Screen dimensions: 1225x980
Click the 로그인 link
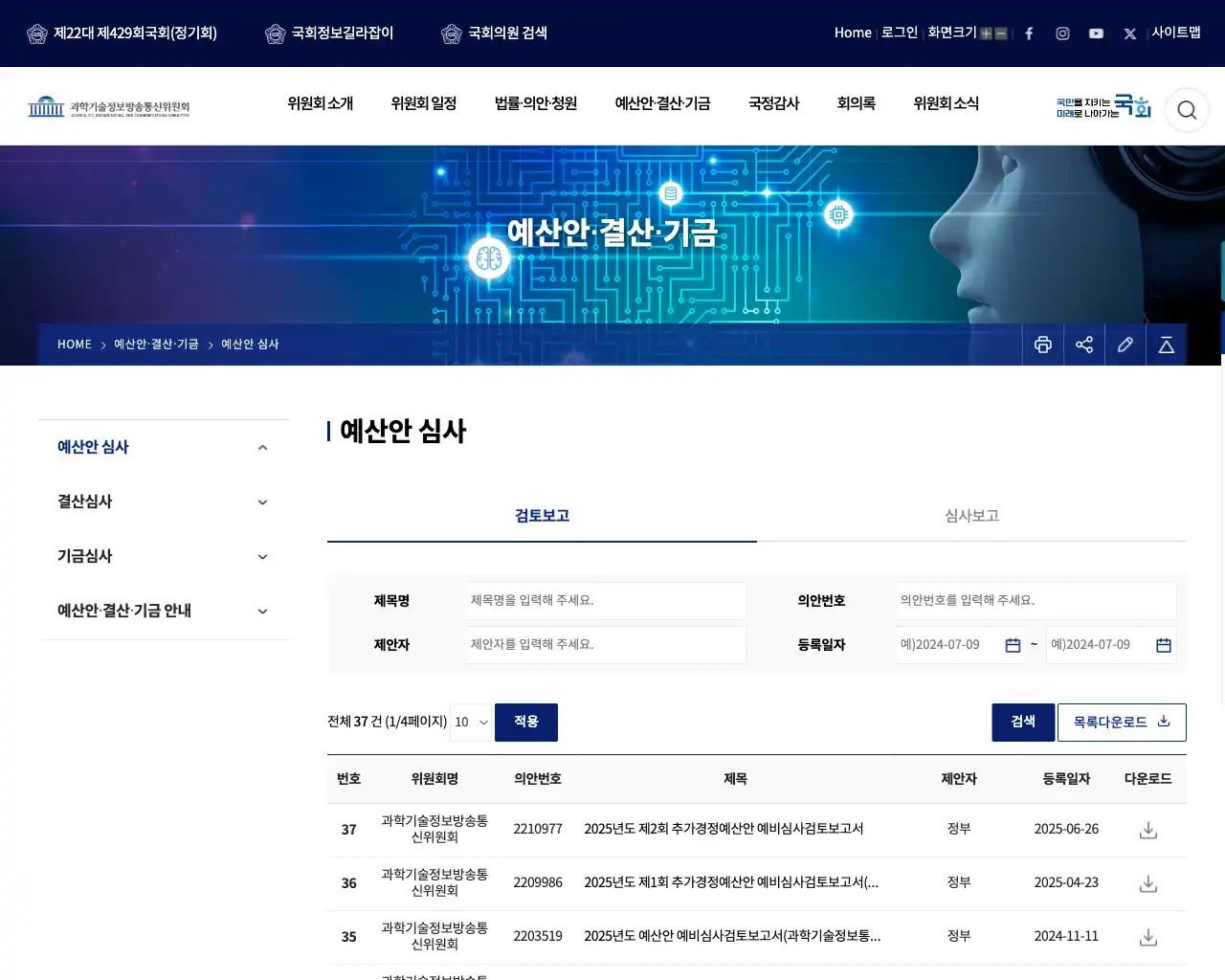900,33
